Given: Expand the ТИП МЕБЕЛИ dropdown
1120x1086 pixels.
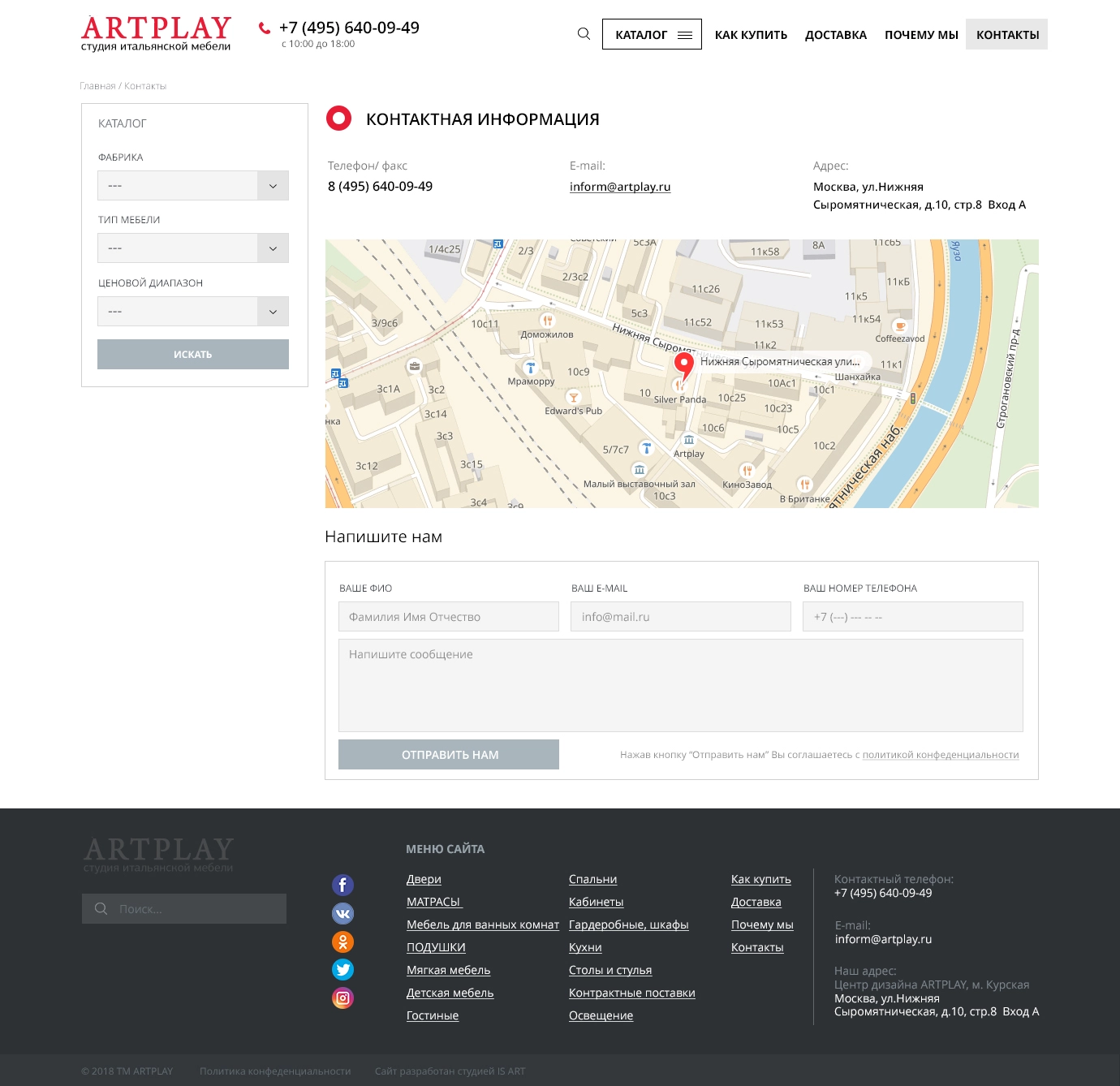Looking at the screenshot, I should 193,248.
